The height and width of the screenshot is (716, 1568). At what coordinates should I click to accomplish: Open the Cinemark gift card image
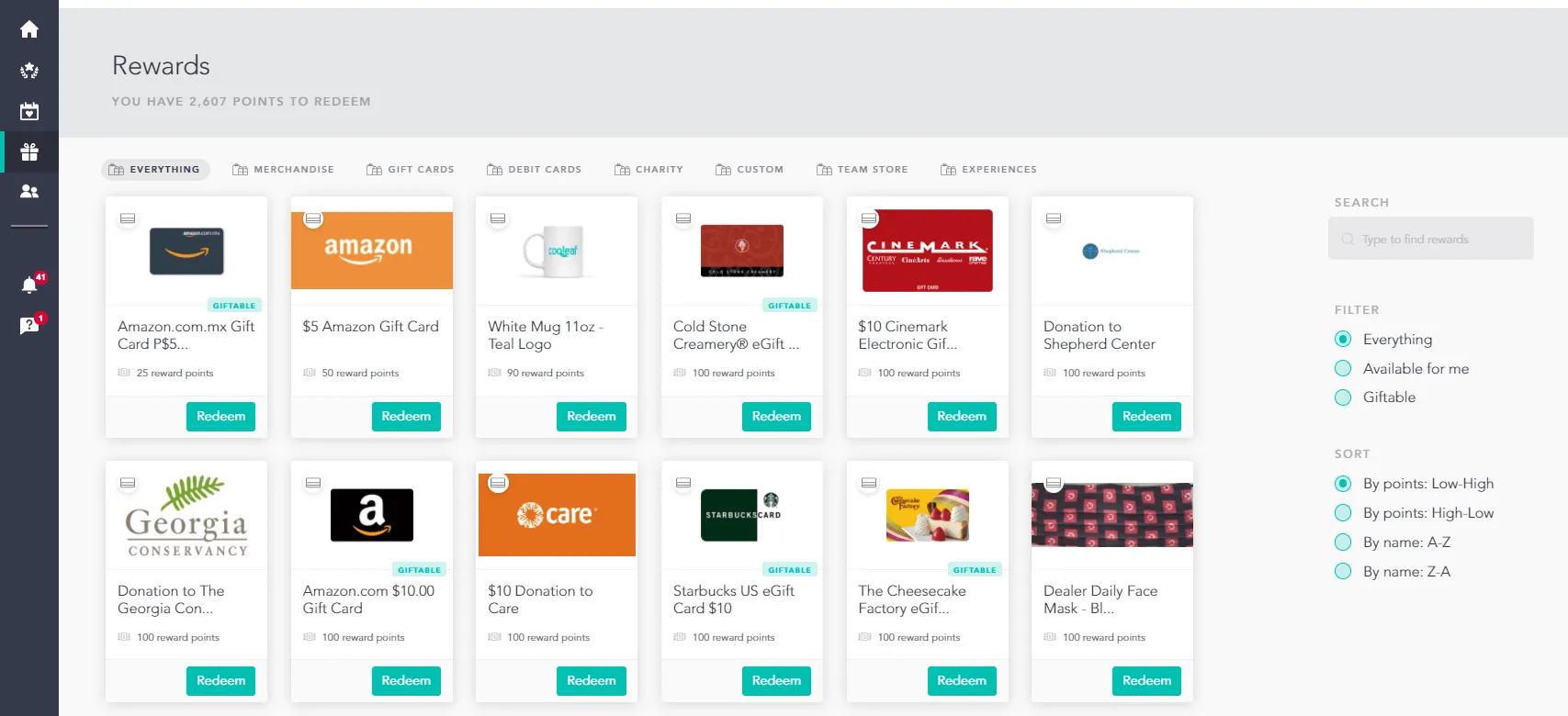point(928,251)
